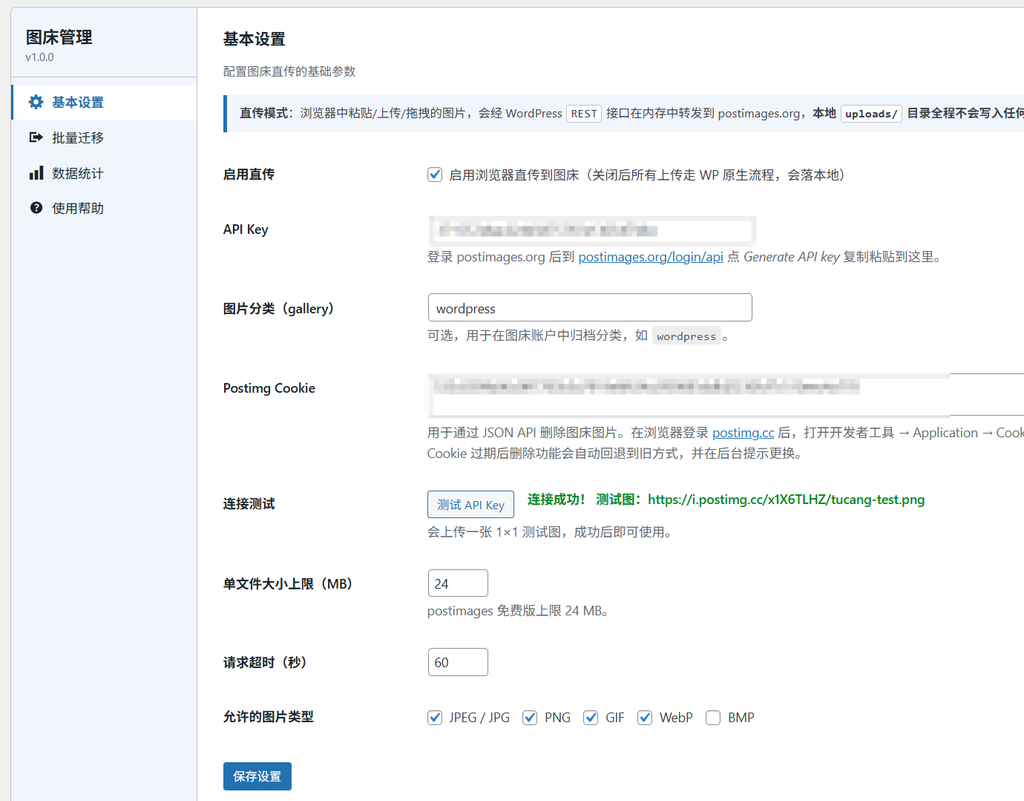
Task: Click the Postimg Cookie text area
Action: click(x=726, y=395)
